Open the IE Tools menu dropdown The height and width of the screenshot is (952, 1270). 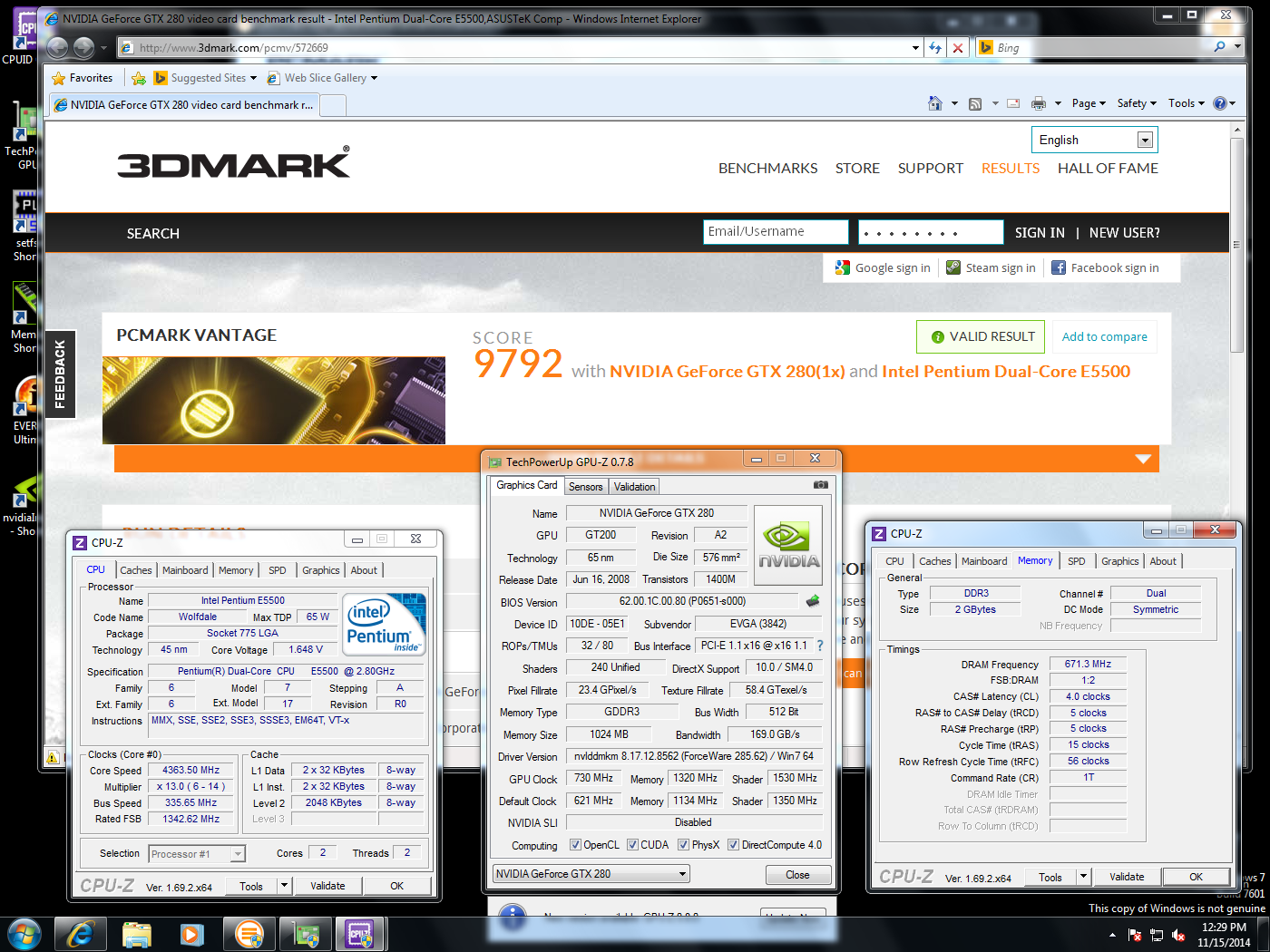coord(1187,103)
